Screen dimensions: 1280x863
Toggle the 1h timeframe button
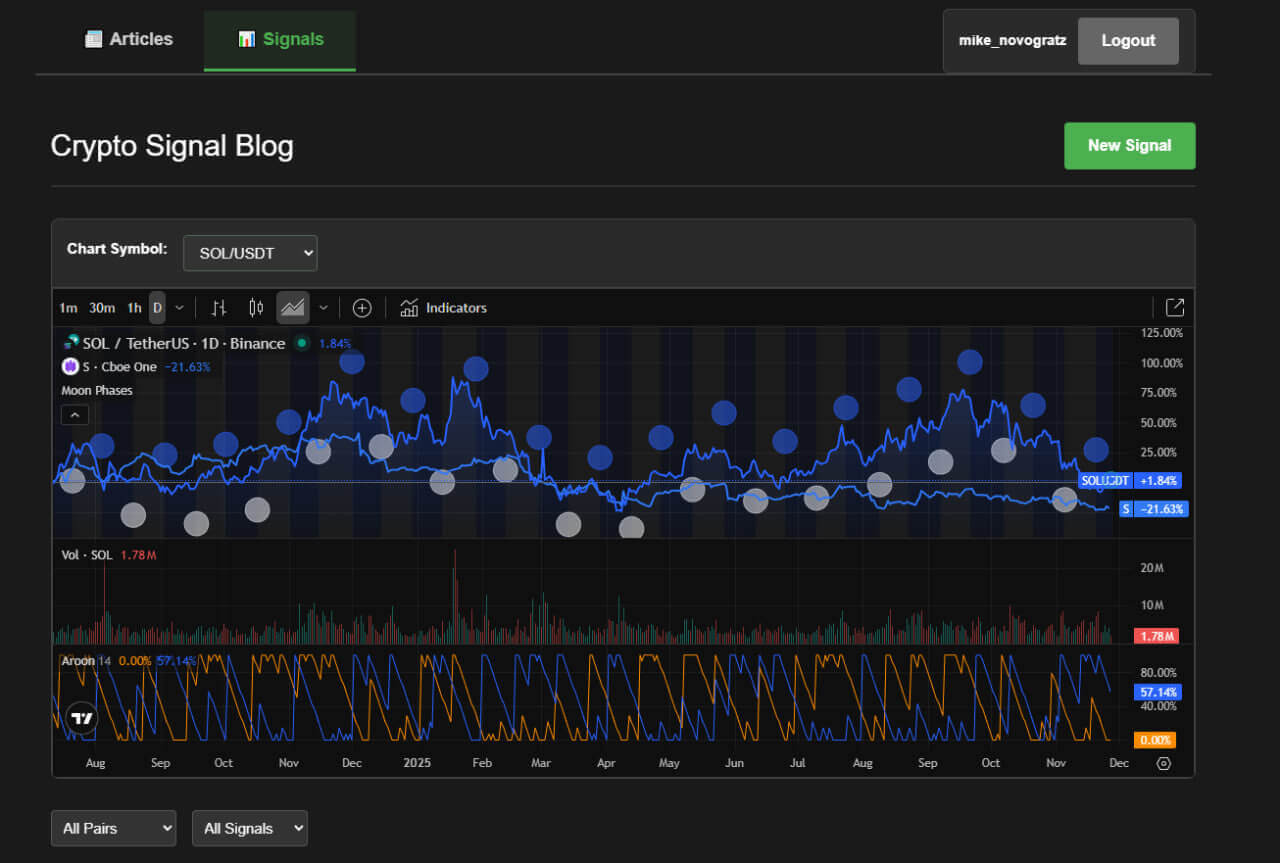click(x=134, y=308)
